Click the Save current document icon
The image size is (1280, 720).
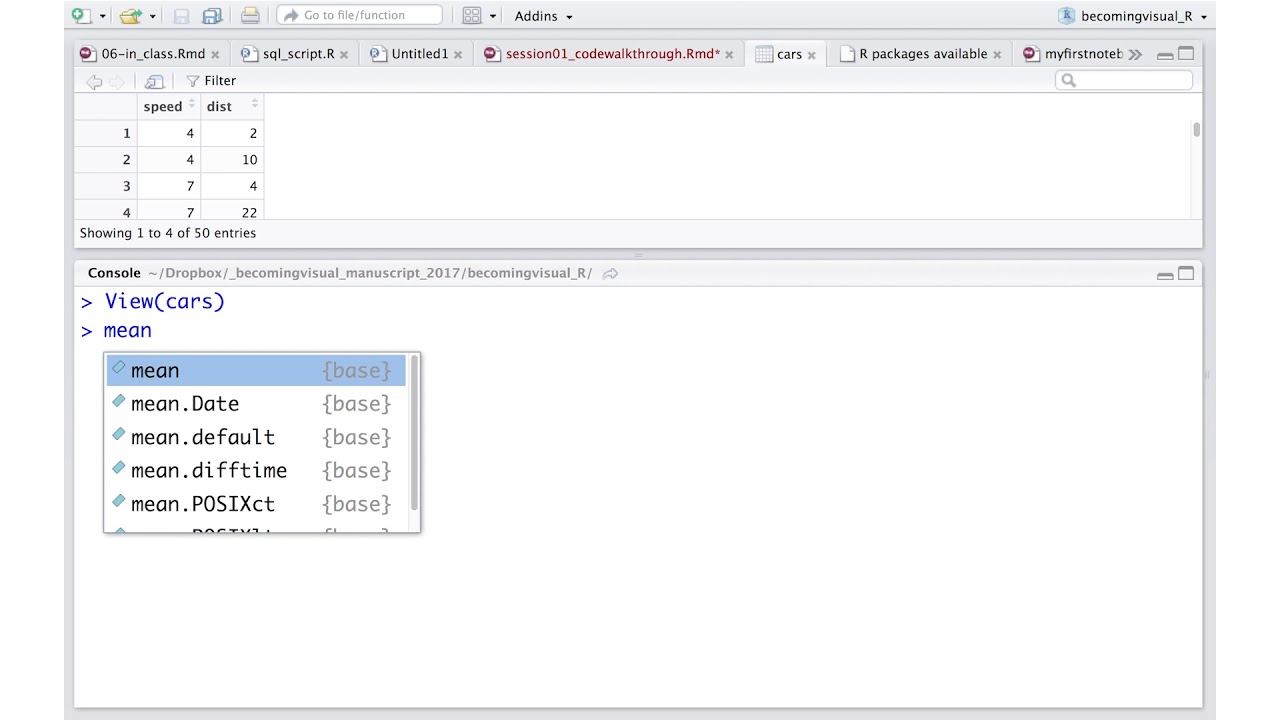point(181,16)
